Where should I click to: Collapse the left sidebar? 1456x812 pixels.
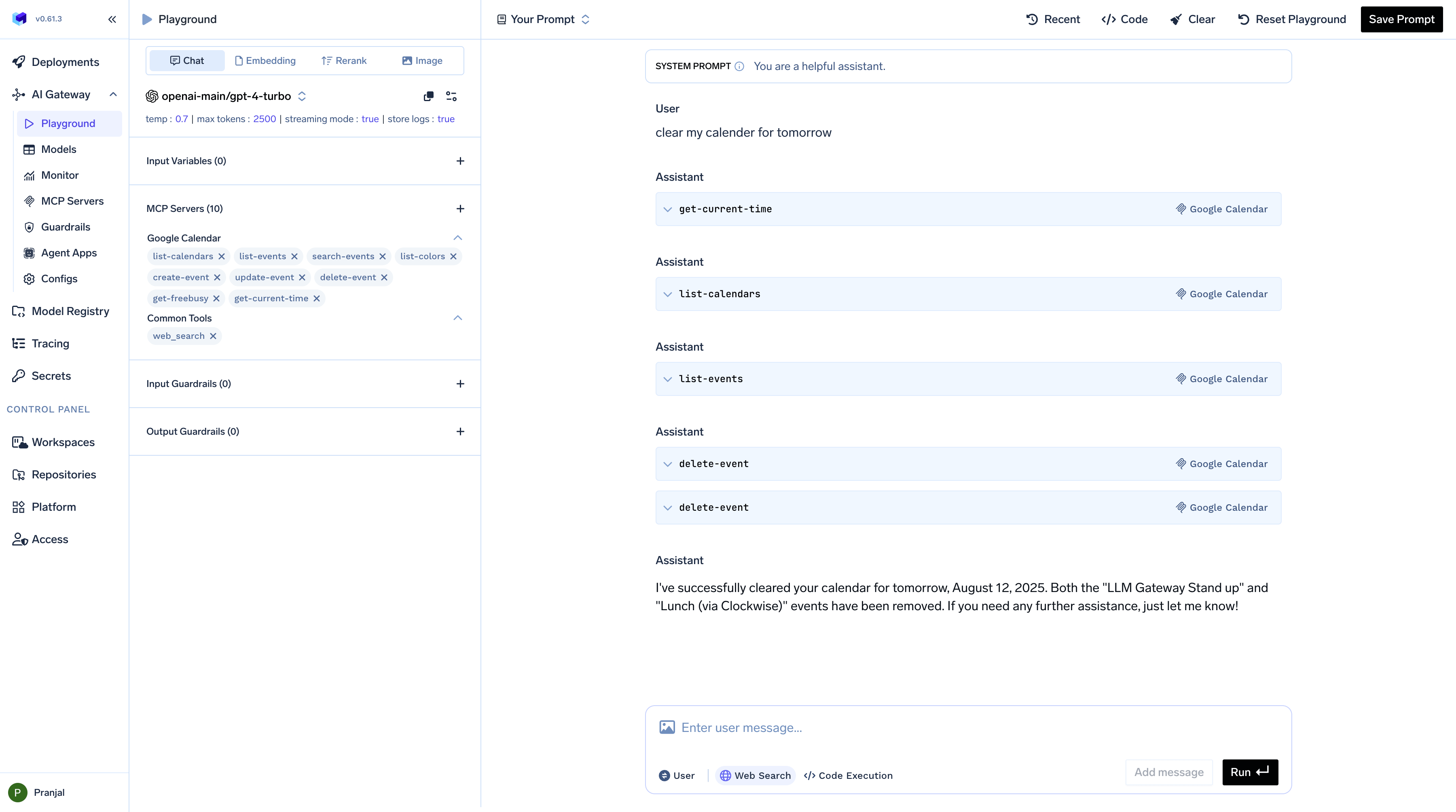[112, 19]
